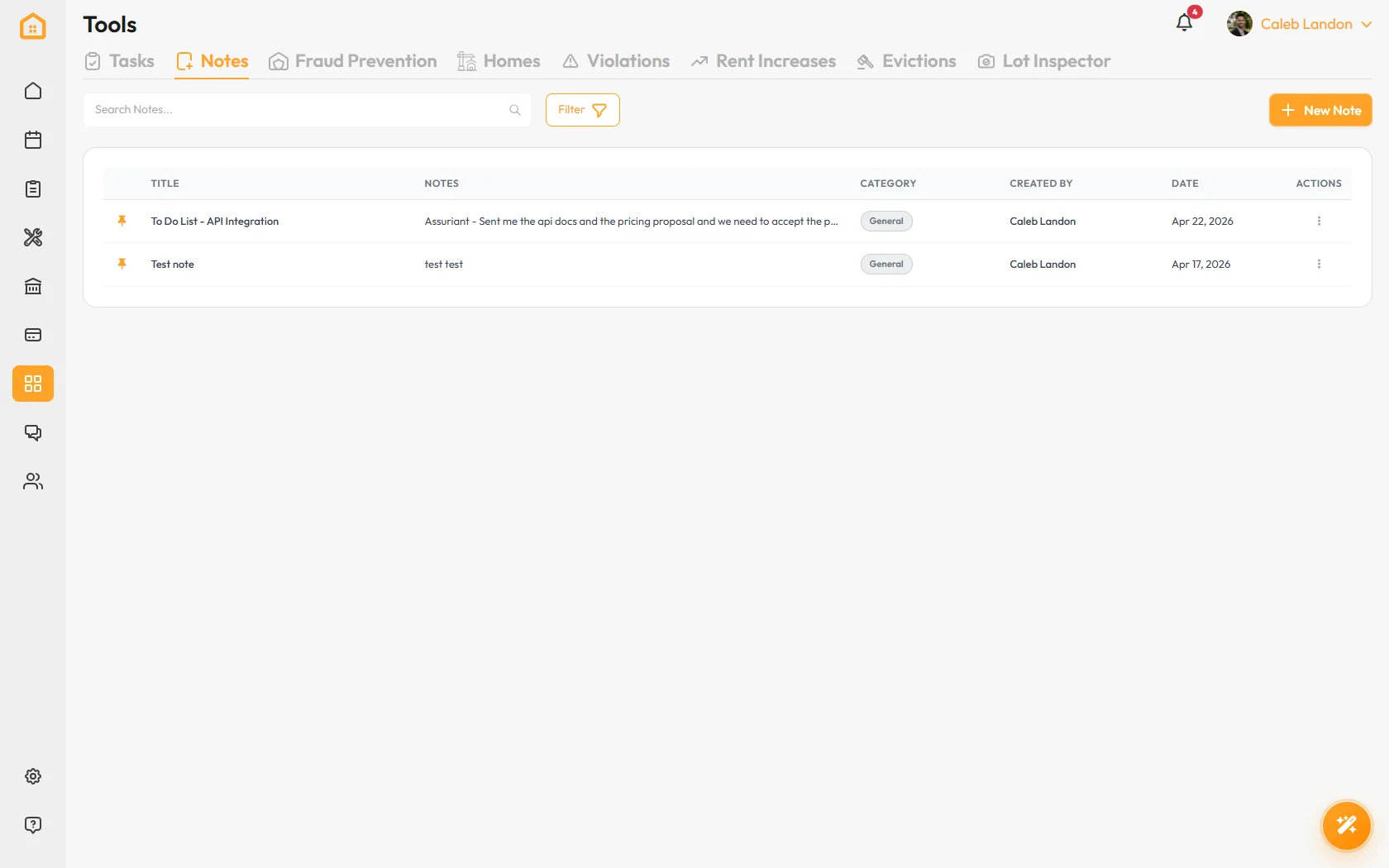
Task: Switch to the Rent Increases tab
Action: 764,61
